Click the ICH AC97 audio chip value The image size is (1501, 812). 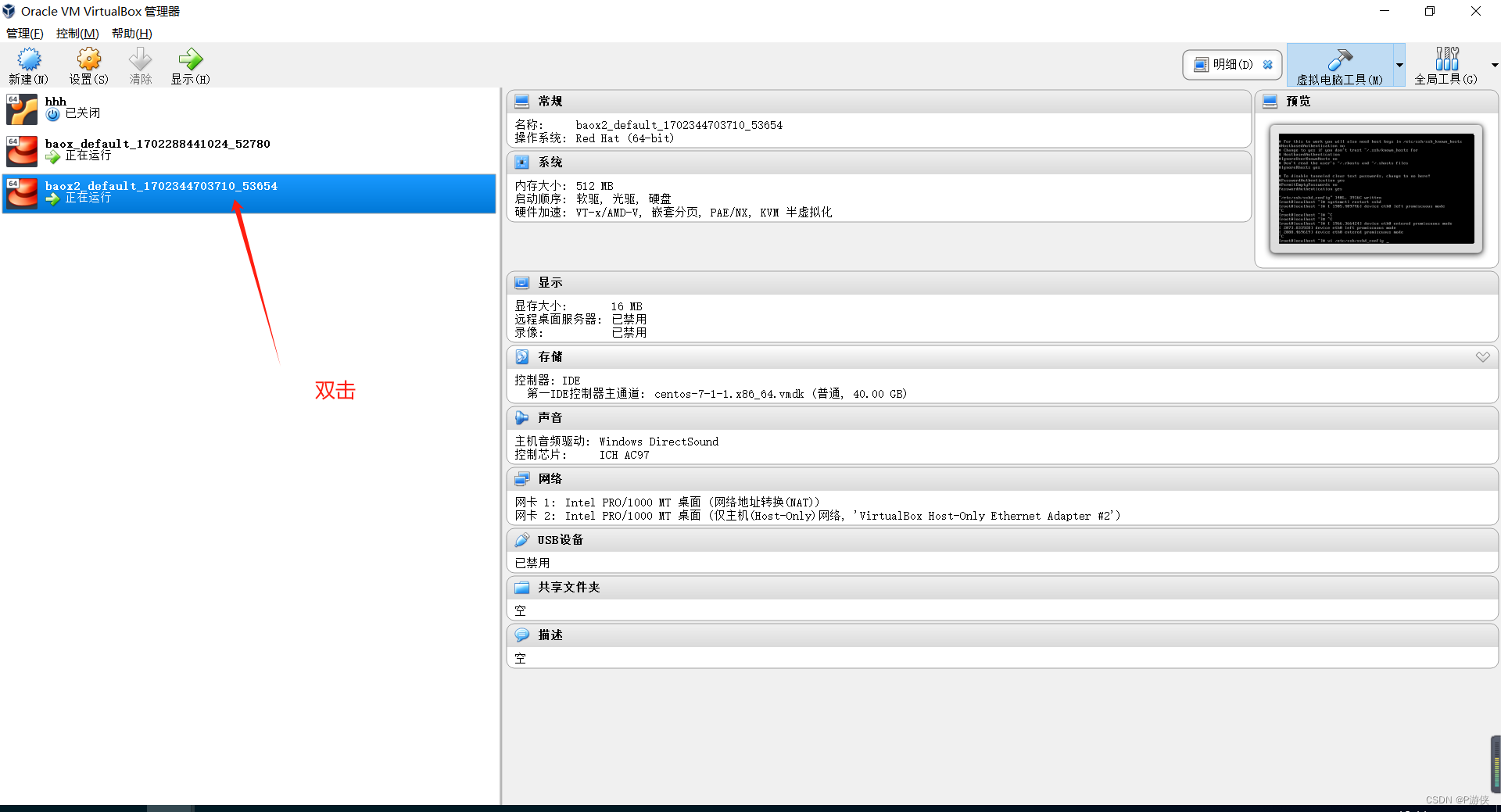click(625, 455)
